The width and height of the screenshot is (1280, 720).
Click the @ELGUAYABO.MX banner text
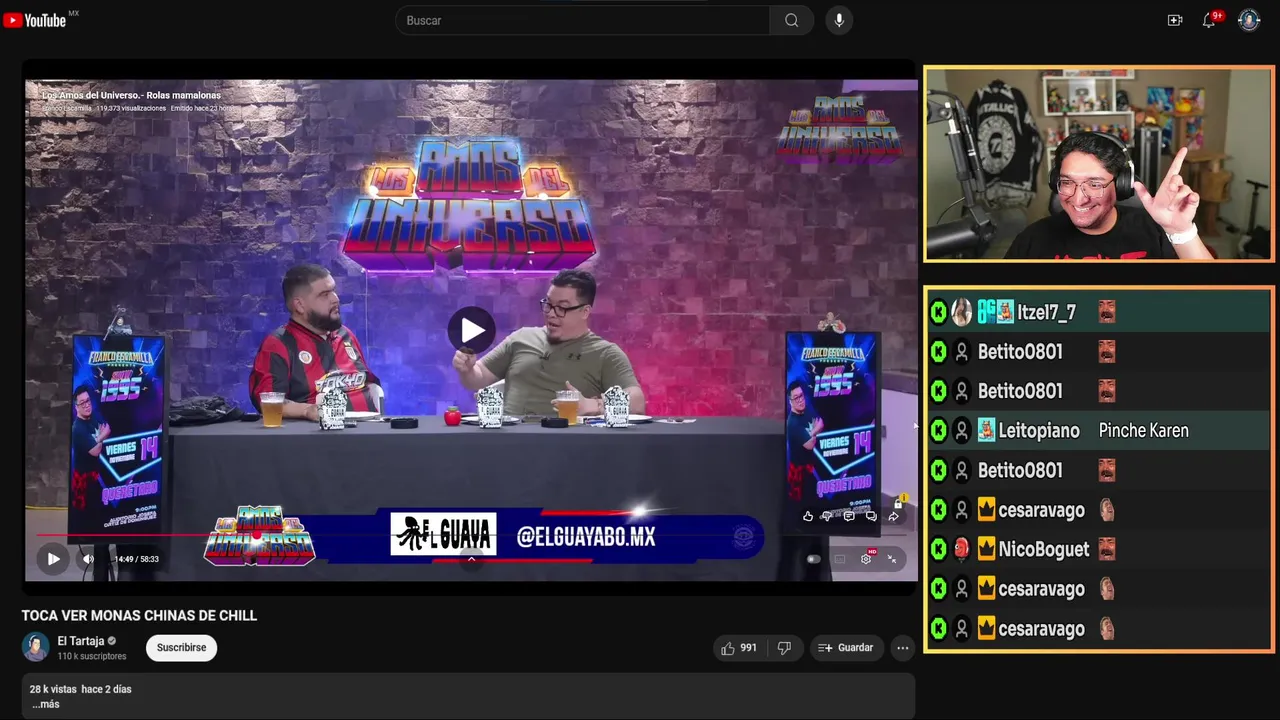[x=586, y=537]
